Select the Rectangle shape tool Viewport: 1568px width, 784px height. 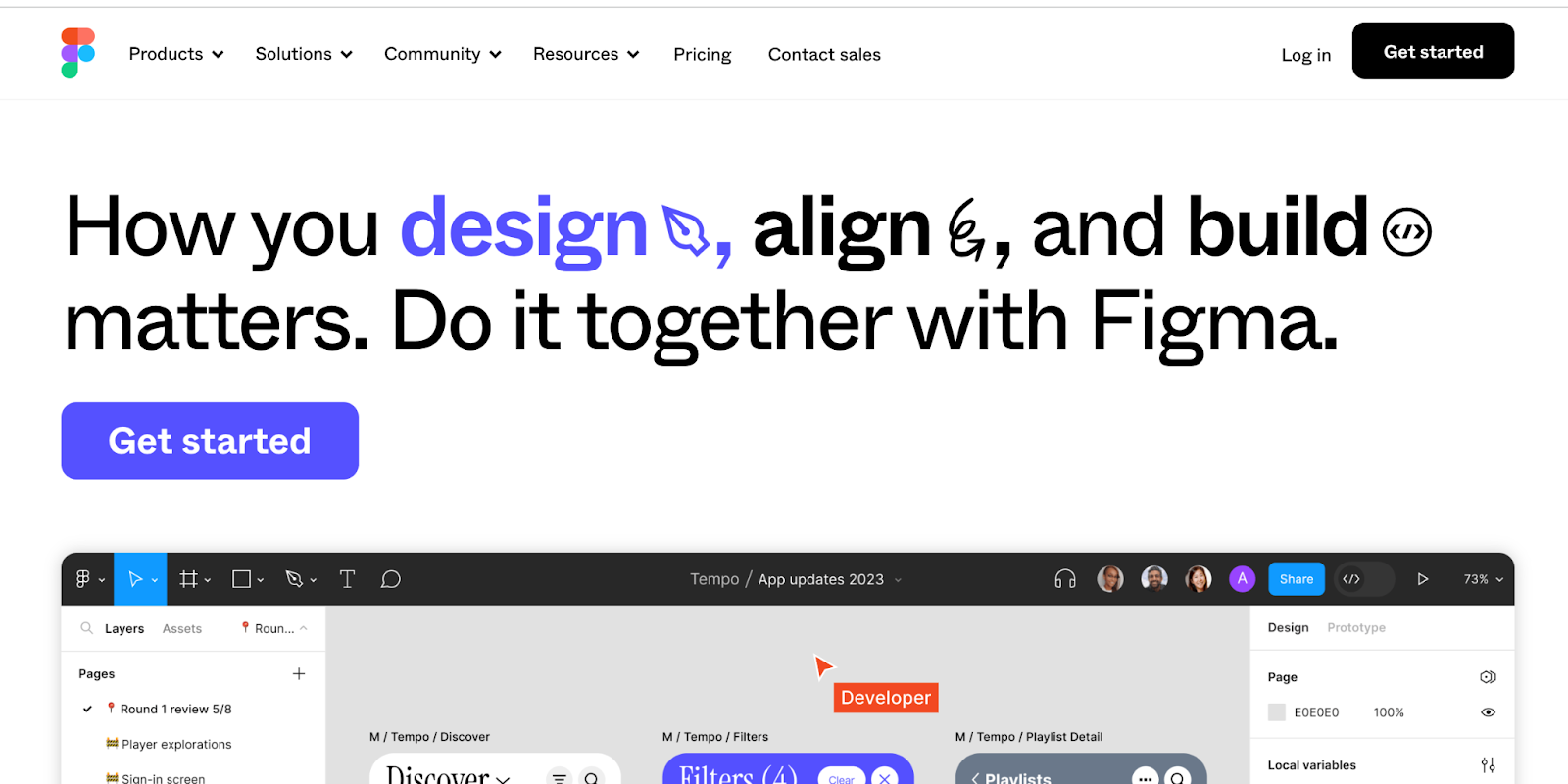241,579
